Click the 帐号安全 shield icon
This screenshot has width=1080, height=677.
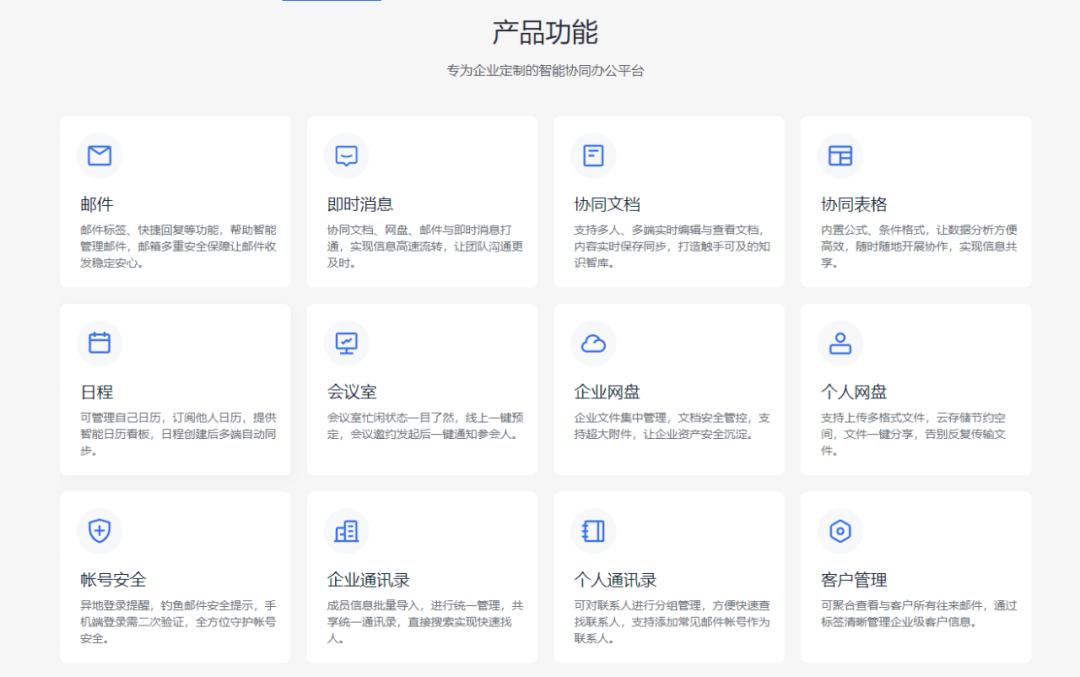click(99, 531)
